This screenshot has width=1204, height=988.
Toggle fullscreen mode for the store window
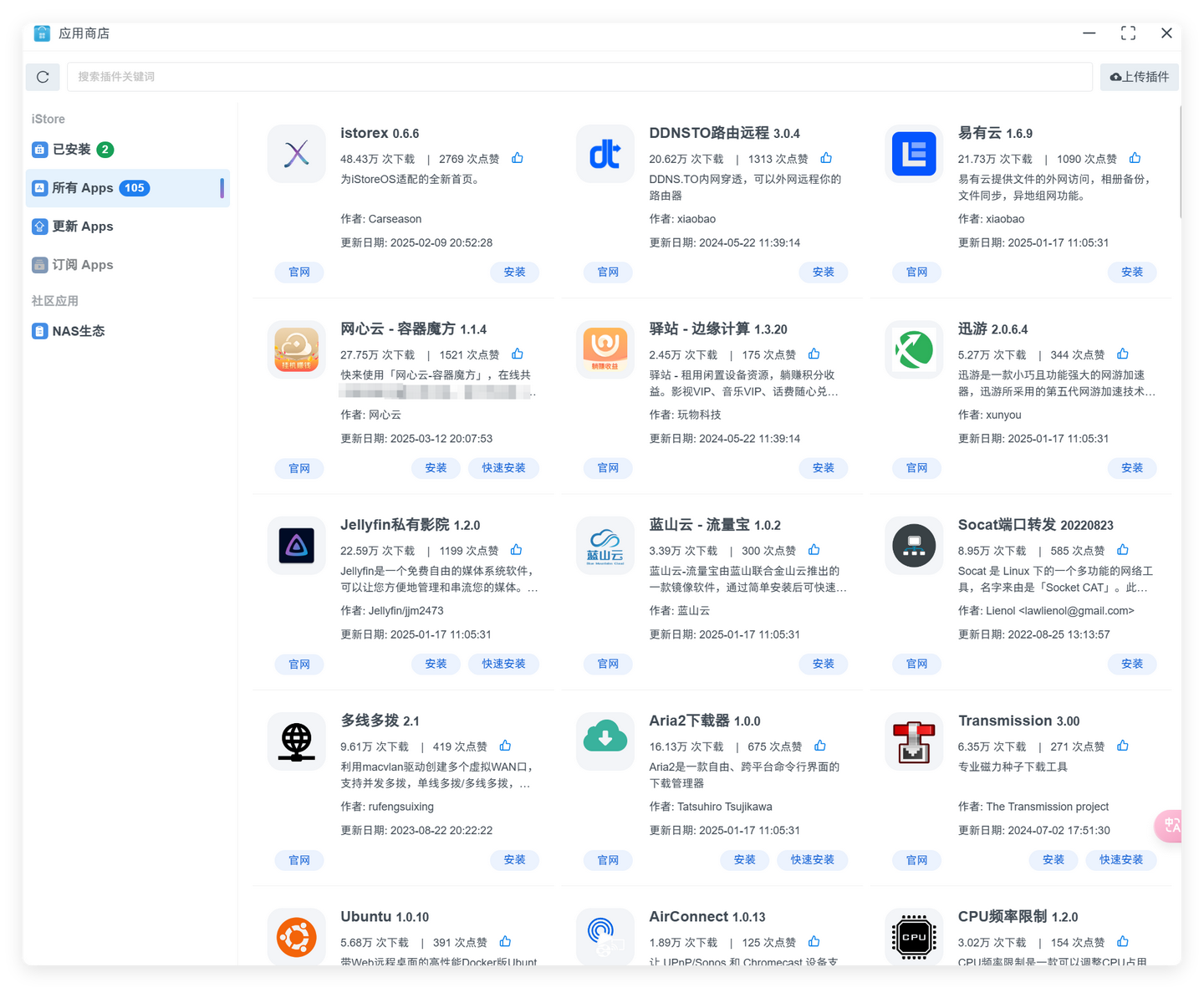coord(1128,33)
